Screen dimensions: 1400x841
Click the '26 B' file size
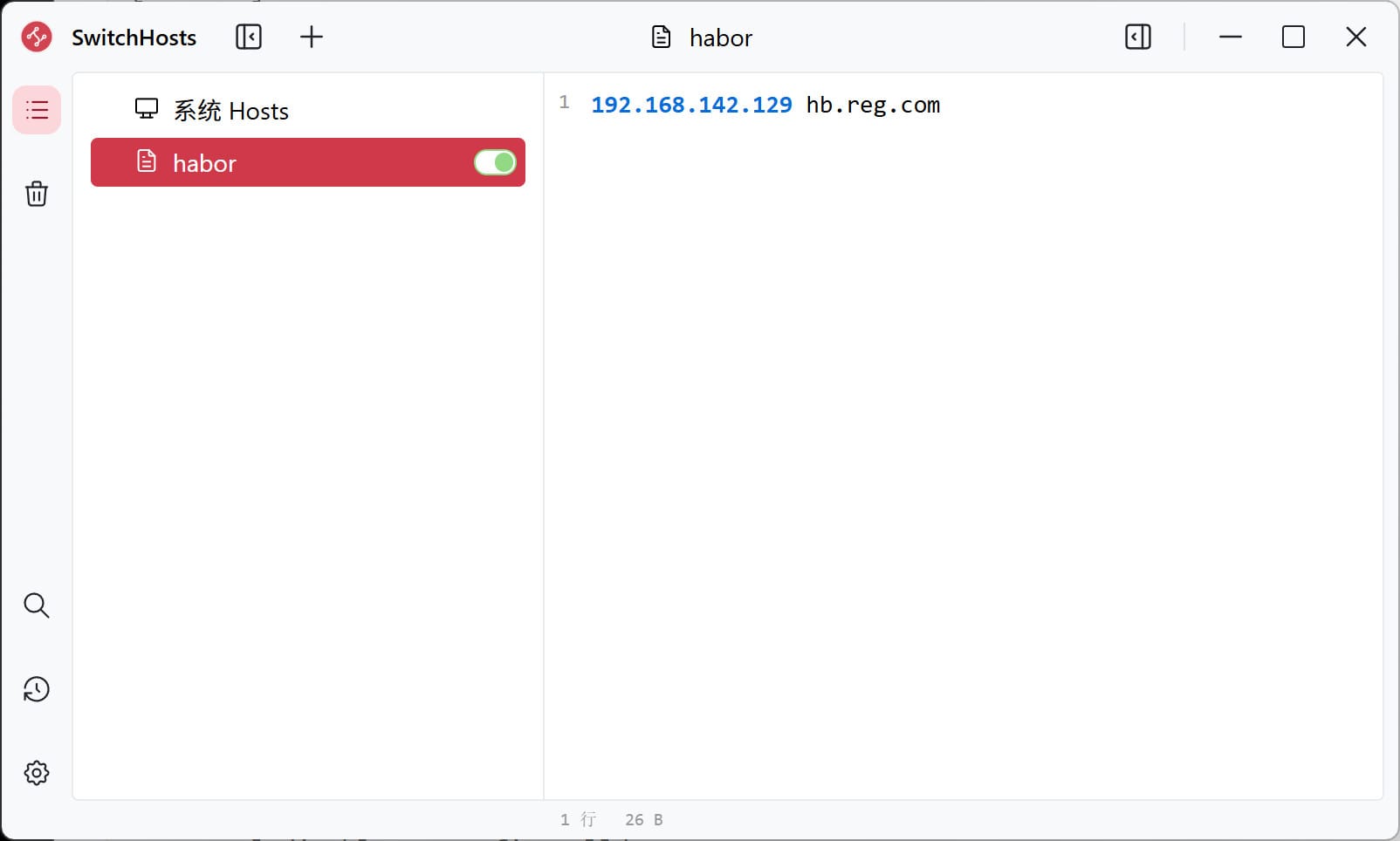pos(644,819)
